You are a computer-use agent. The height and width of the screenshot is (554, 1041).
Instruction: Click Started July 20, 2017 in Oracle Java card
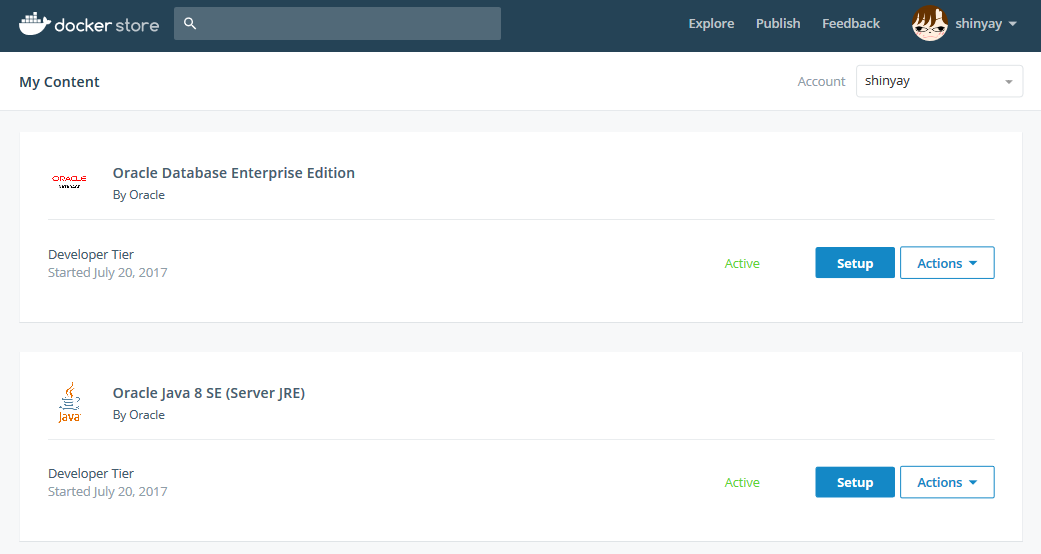[108, 492]
